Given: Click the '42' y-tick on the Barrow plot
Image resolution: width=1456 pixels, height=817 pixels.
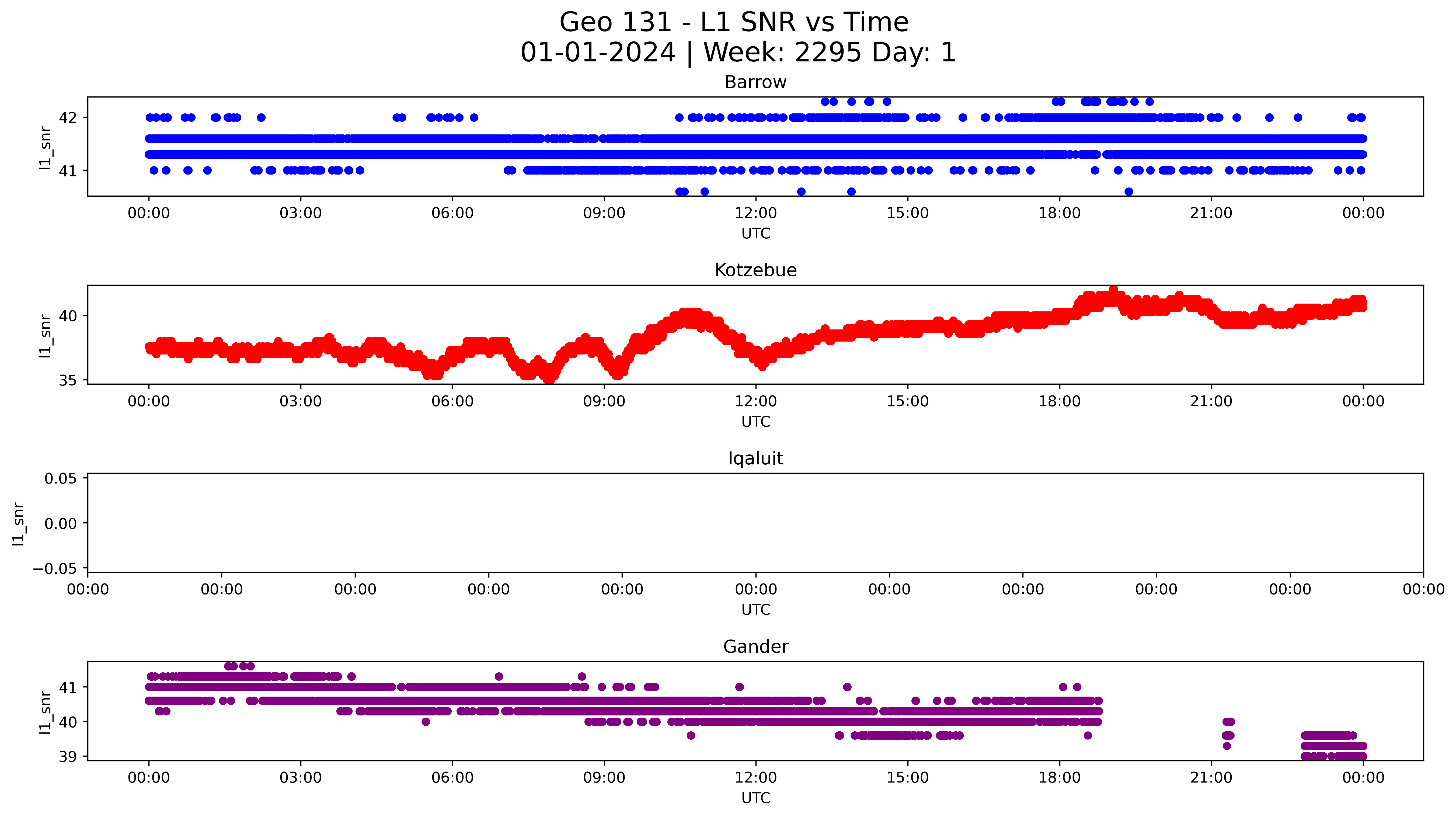Looking at the screenshot, I should [x=68, y=118].
